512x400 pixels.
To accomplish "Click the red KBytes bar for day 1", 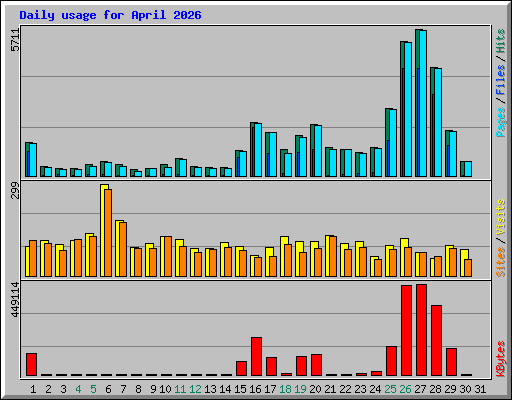I will click(x=31, y=365).
